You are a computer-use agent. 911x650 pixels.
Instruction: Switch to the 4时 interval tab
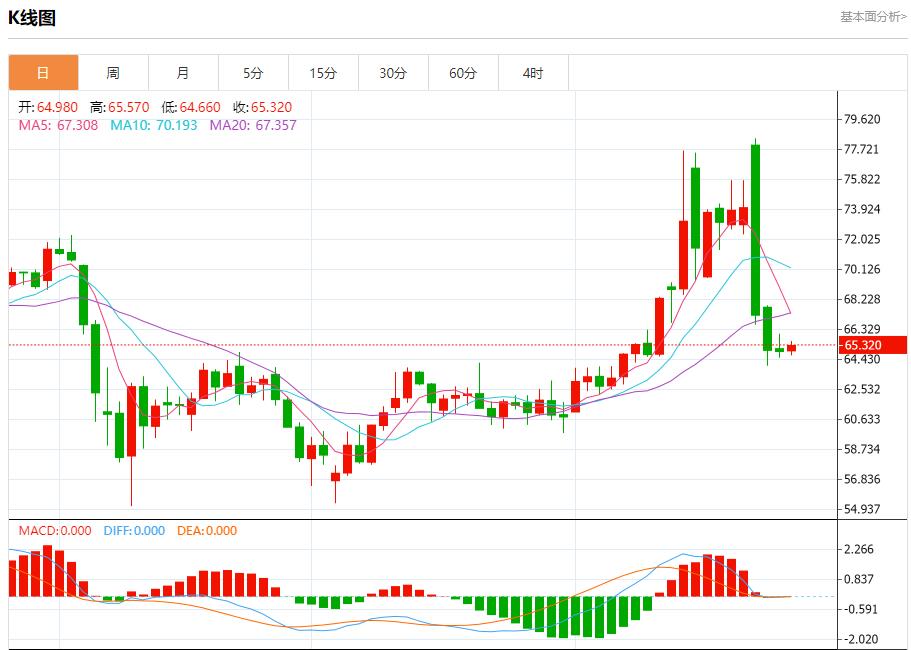[x=533, y=73]
